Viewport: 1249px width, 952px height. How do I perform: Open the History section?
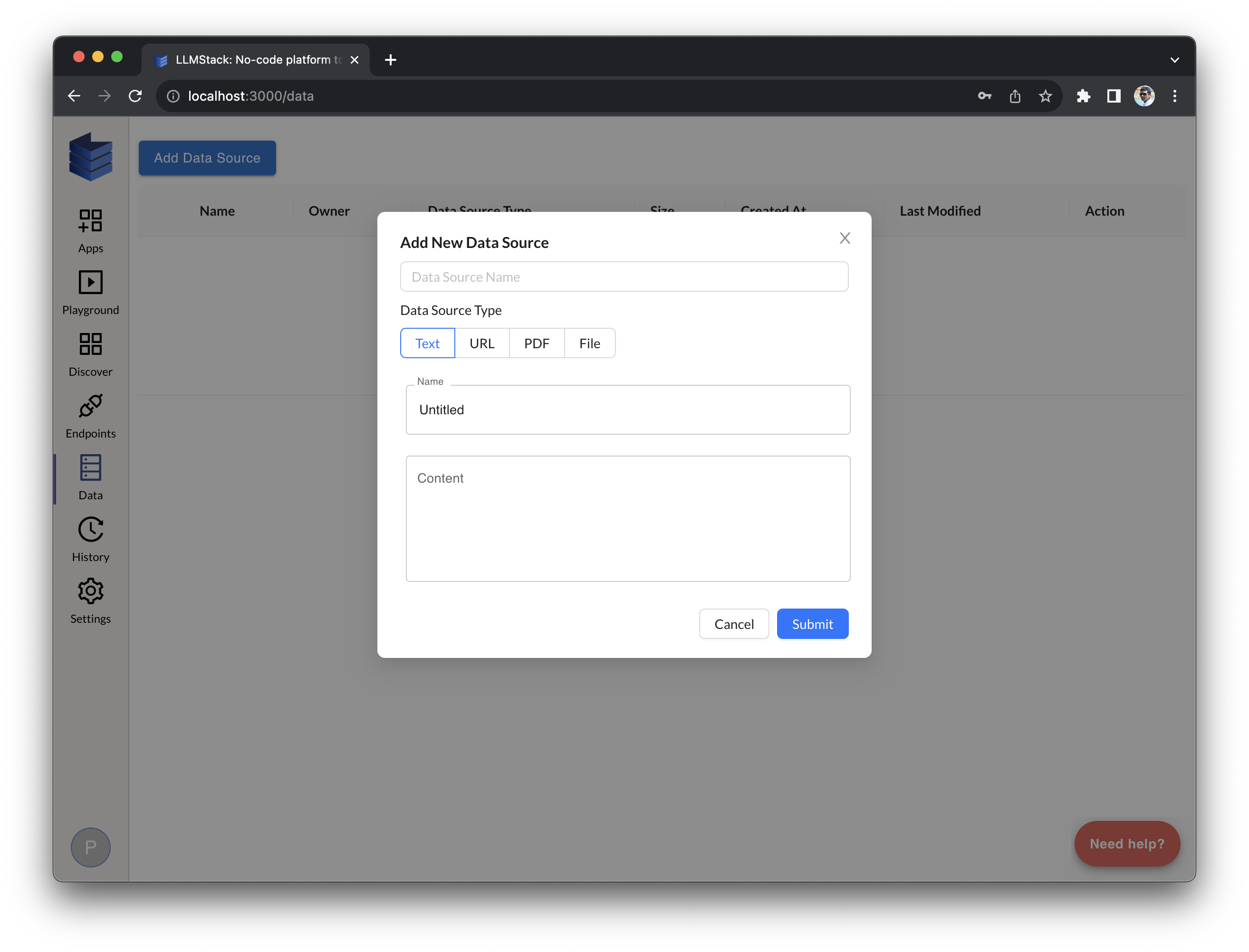[90, 539]
